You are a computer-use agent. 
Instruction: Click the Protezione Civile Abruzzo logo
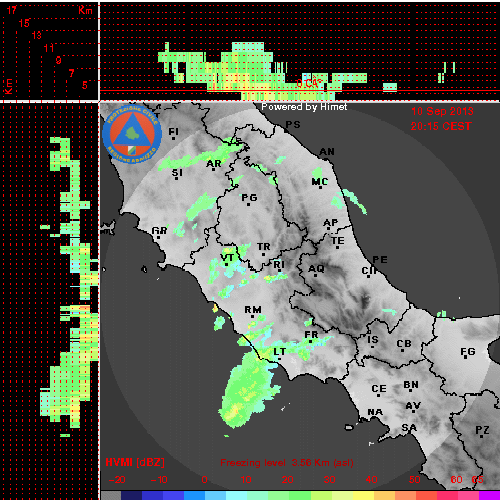[x=132, y=134]
